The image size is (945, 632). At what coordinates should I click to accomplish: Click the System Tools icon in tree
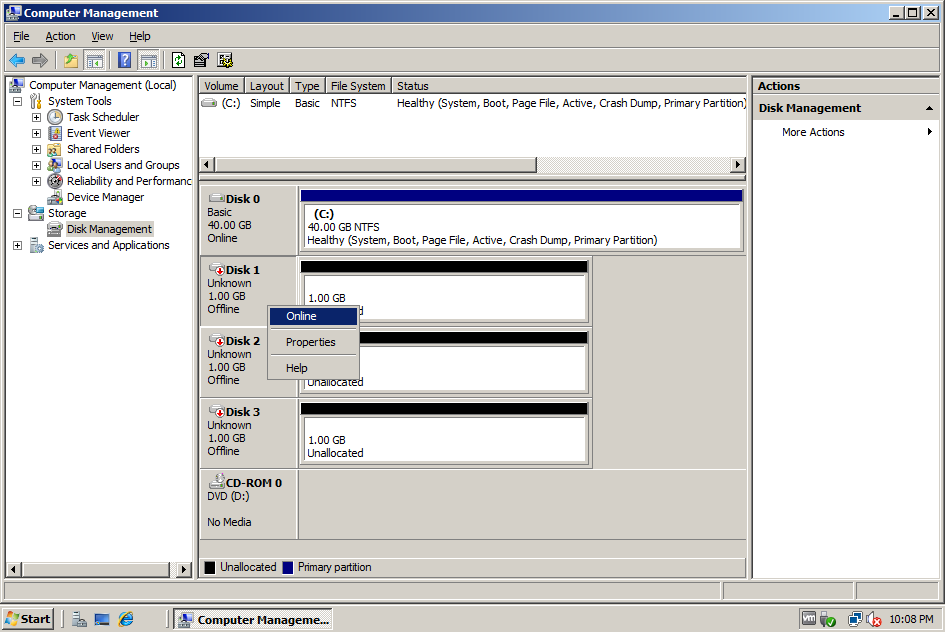pos(36,101)
